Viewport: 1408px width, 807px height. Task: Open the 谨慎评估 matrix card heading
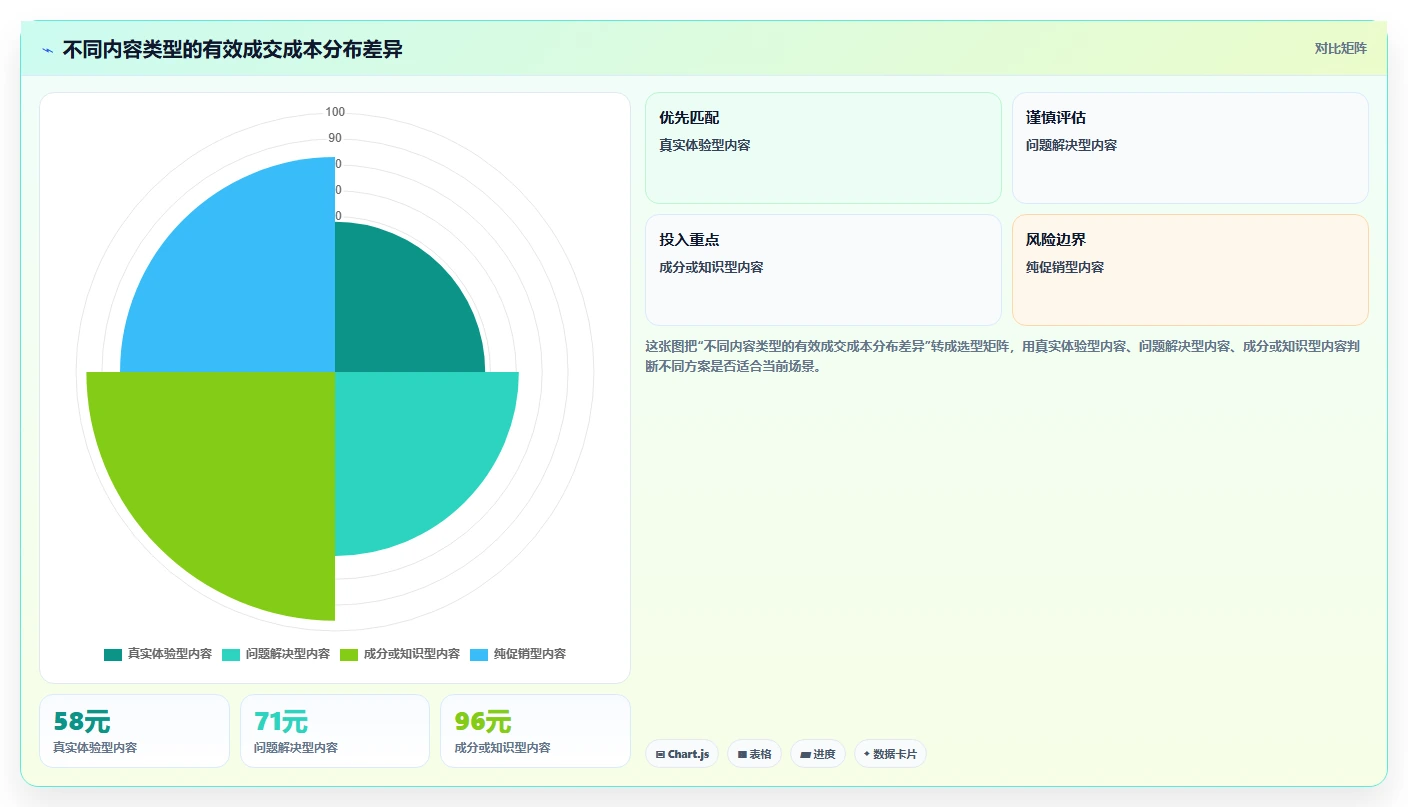pyautogui.click(x=1056, y=118)
